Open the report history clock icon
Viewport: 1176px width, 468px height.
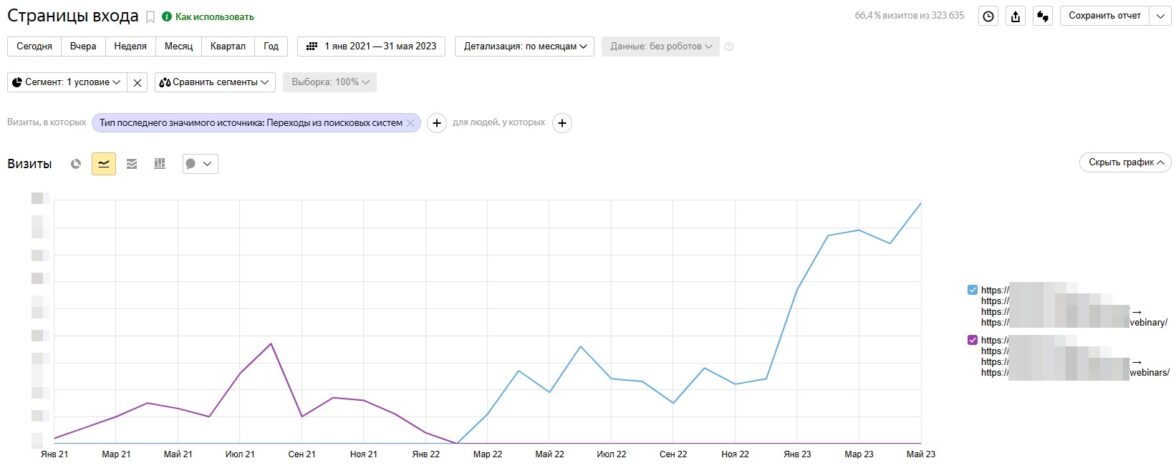click(x=988, y=16)
